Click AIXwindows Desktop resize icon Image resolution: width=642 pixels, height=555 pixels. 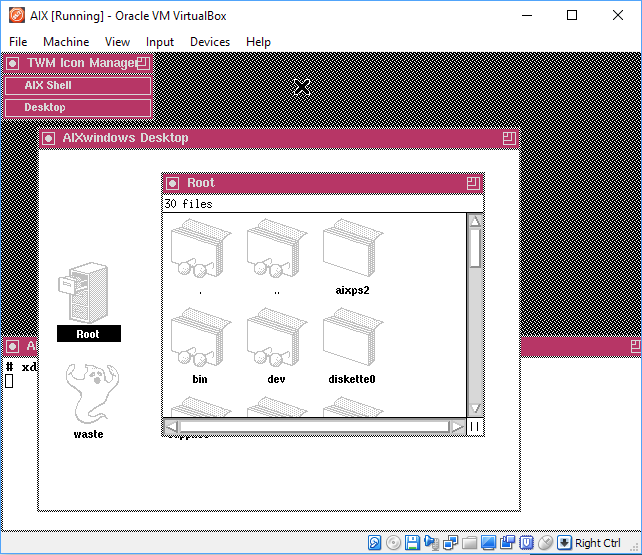[x=509, y=138]
